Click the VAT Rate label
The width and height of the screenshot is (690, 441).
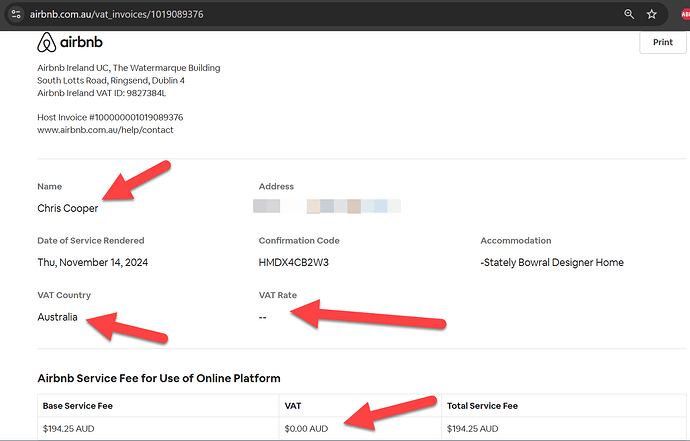(x=278, y=295)
